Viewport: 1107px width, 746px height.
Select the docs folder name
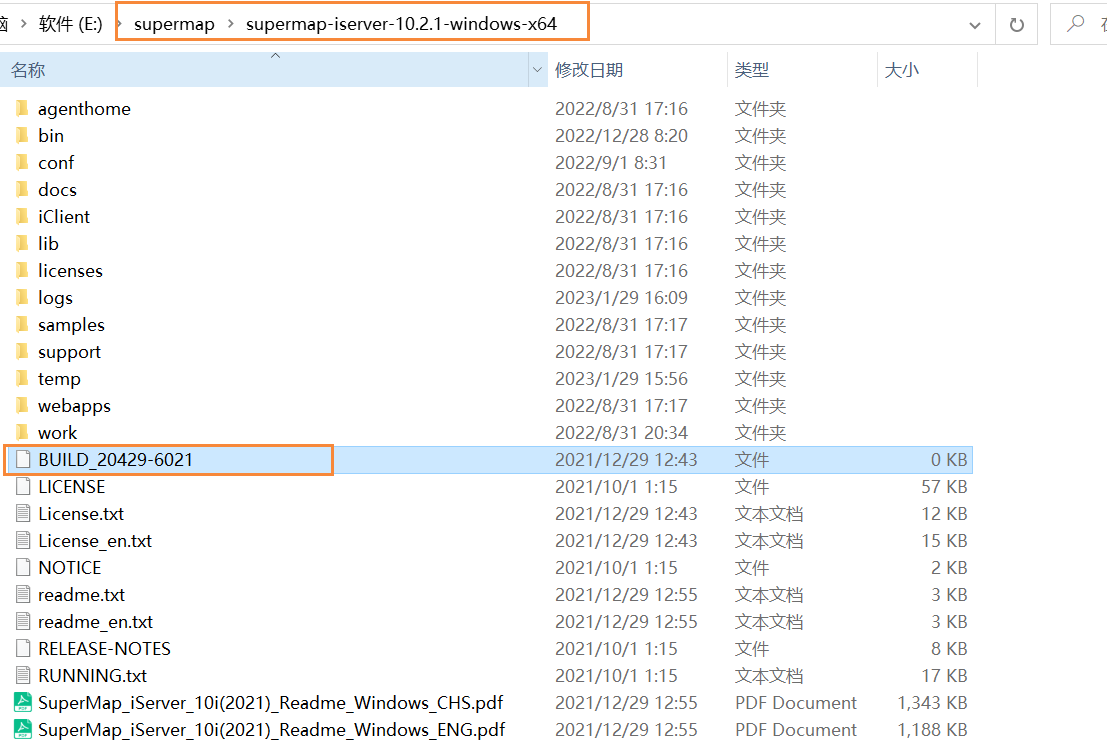point(57,190)
